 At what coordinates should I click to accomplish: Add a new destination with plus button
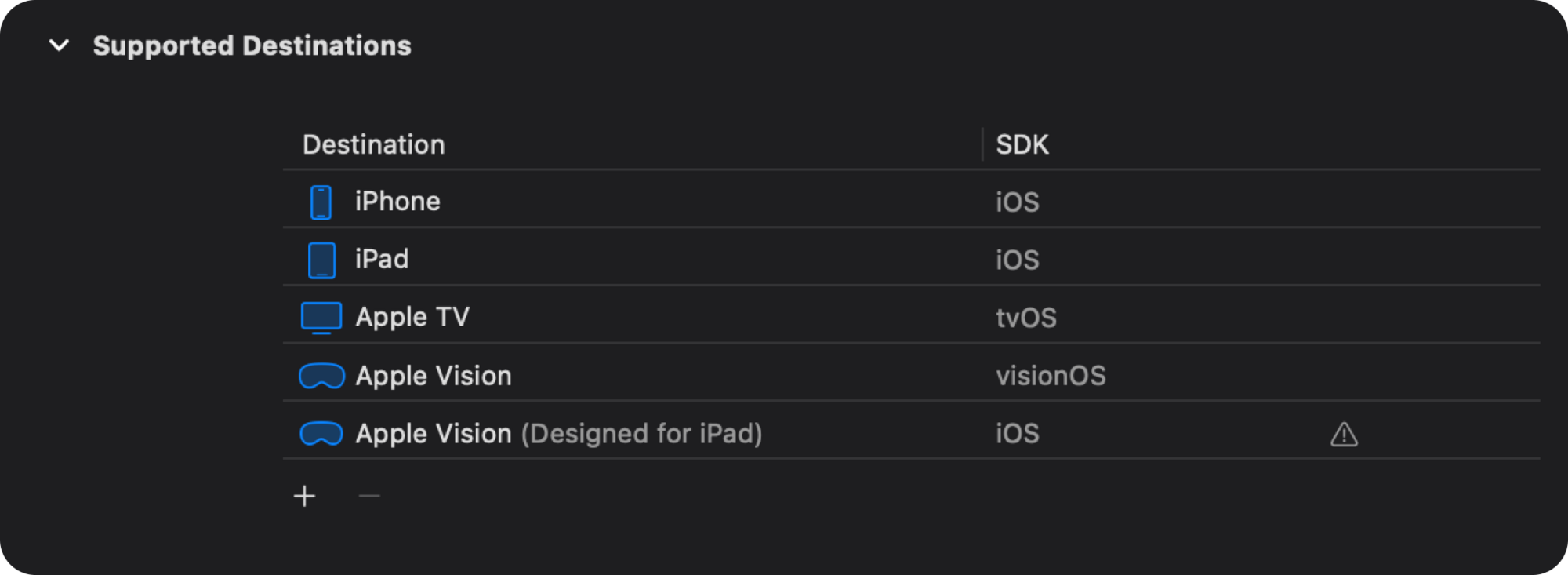[304, 496]
